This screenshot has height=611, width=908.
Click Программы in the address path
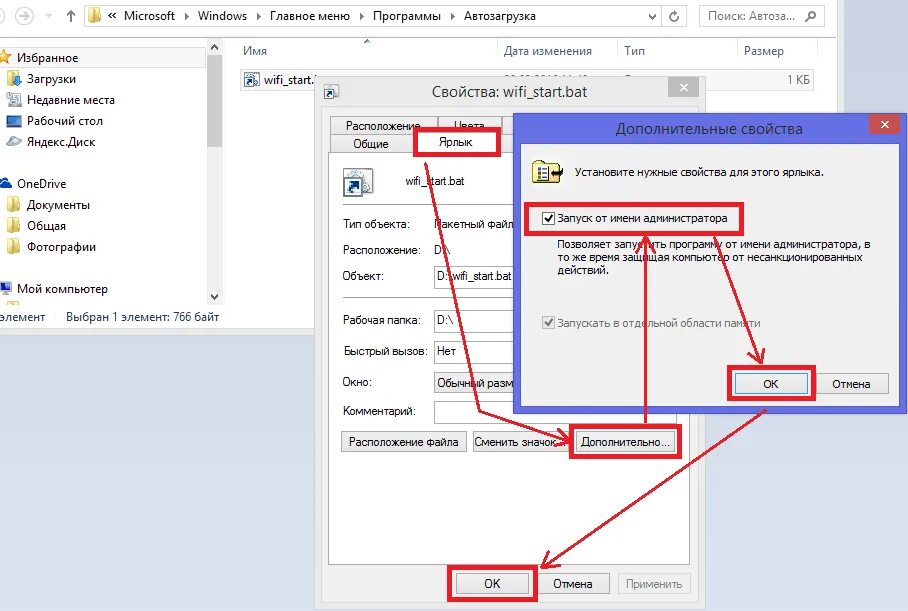point(407,16)
